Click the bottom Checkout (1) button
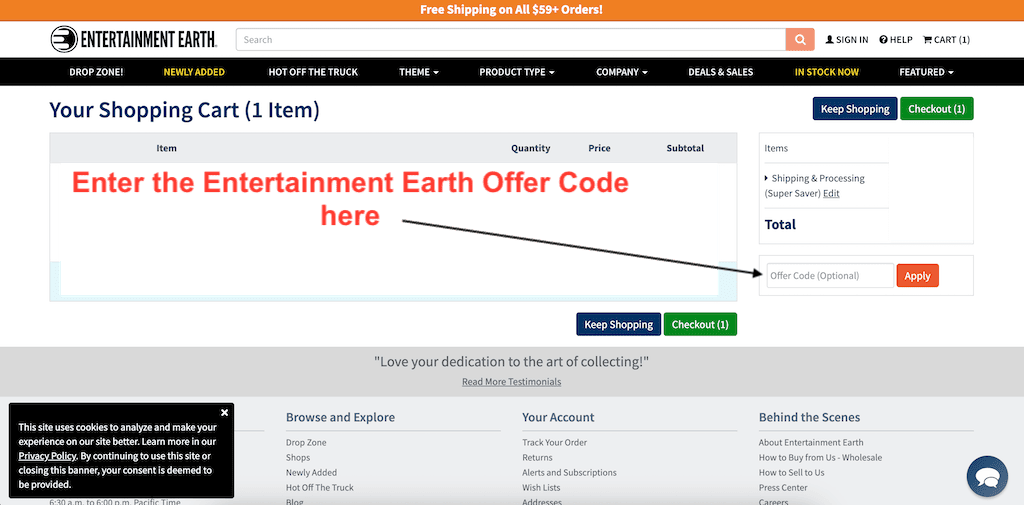 coord(700,324)
